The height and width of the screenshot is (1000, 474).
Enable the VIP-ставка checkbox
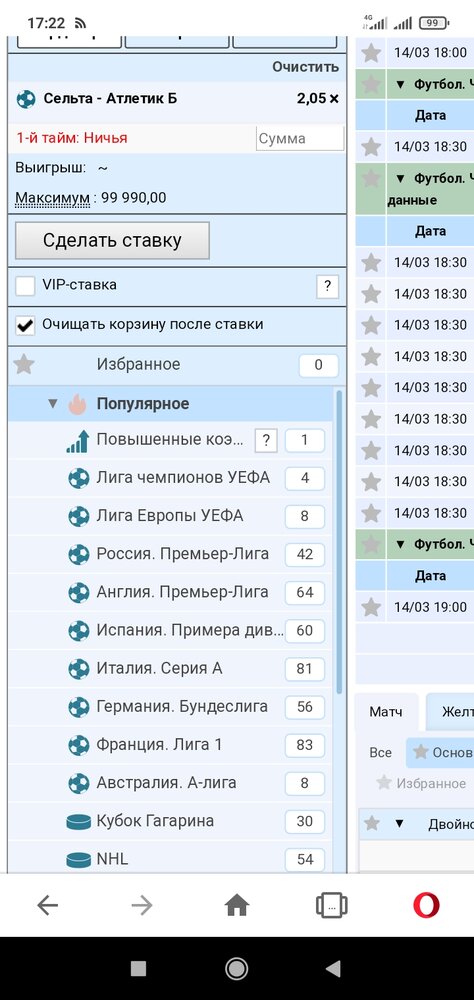(x=26, y=286)
